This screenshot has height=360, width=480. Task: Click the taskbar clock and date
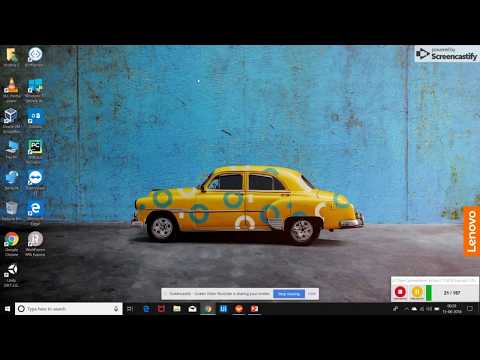[452, 309]
